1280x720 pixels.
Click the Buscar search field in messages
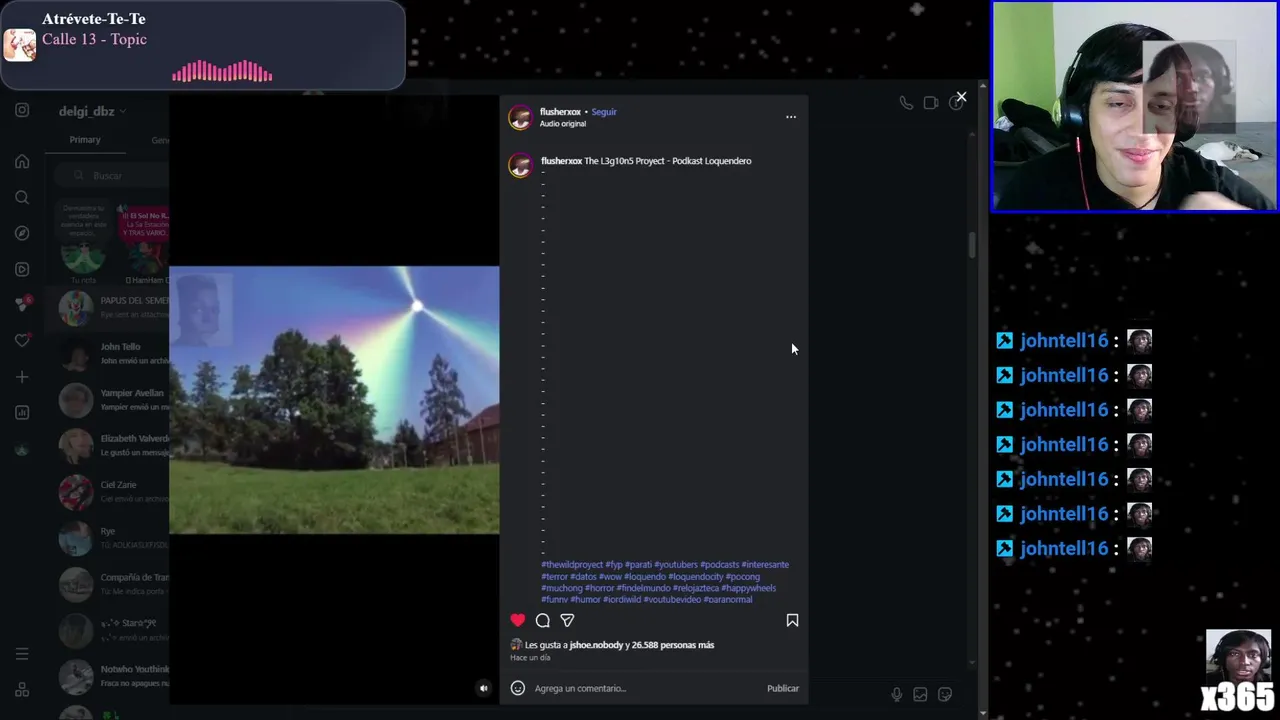(112, 175)
